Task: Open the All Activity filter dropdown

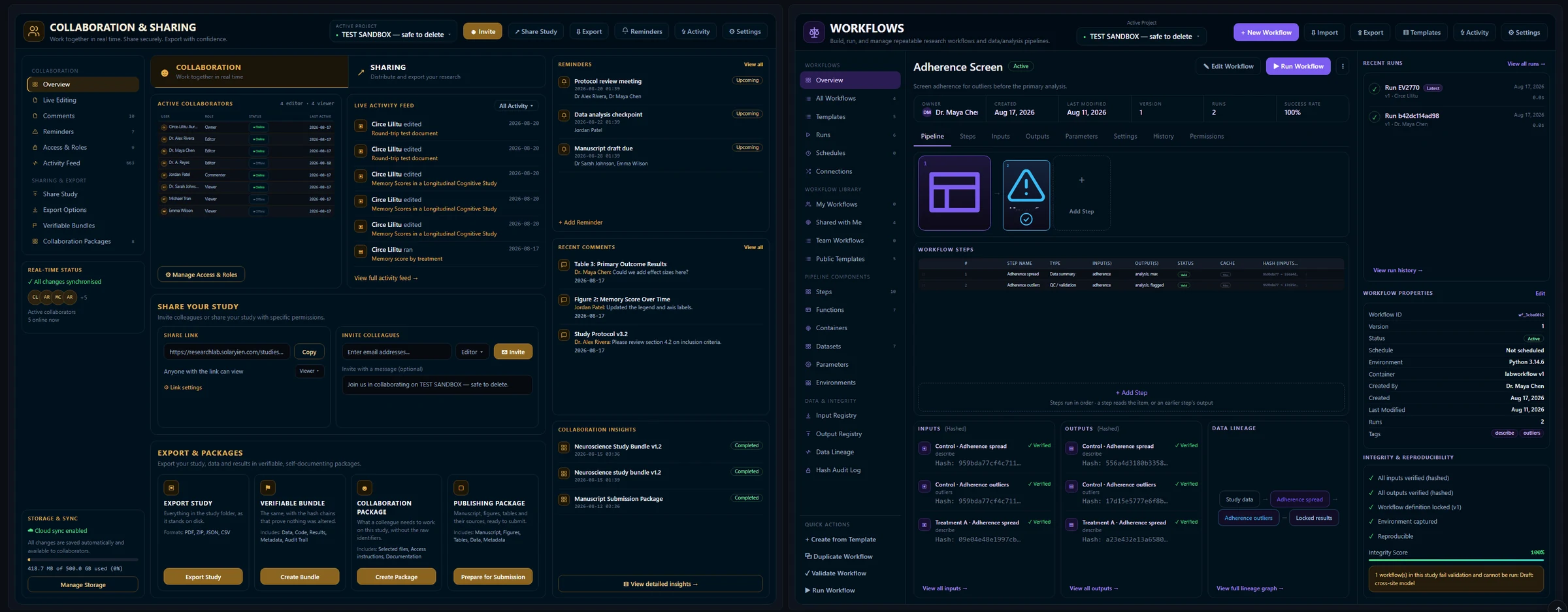Action: (516, 106)
